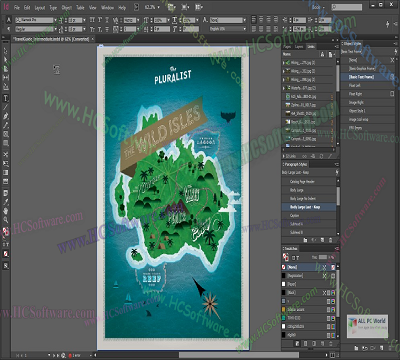Open the Layout menu
The height and width of the screenshot is (360, 400).
point(40,7)
